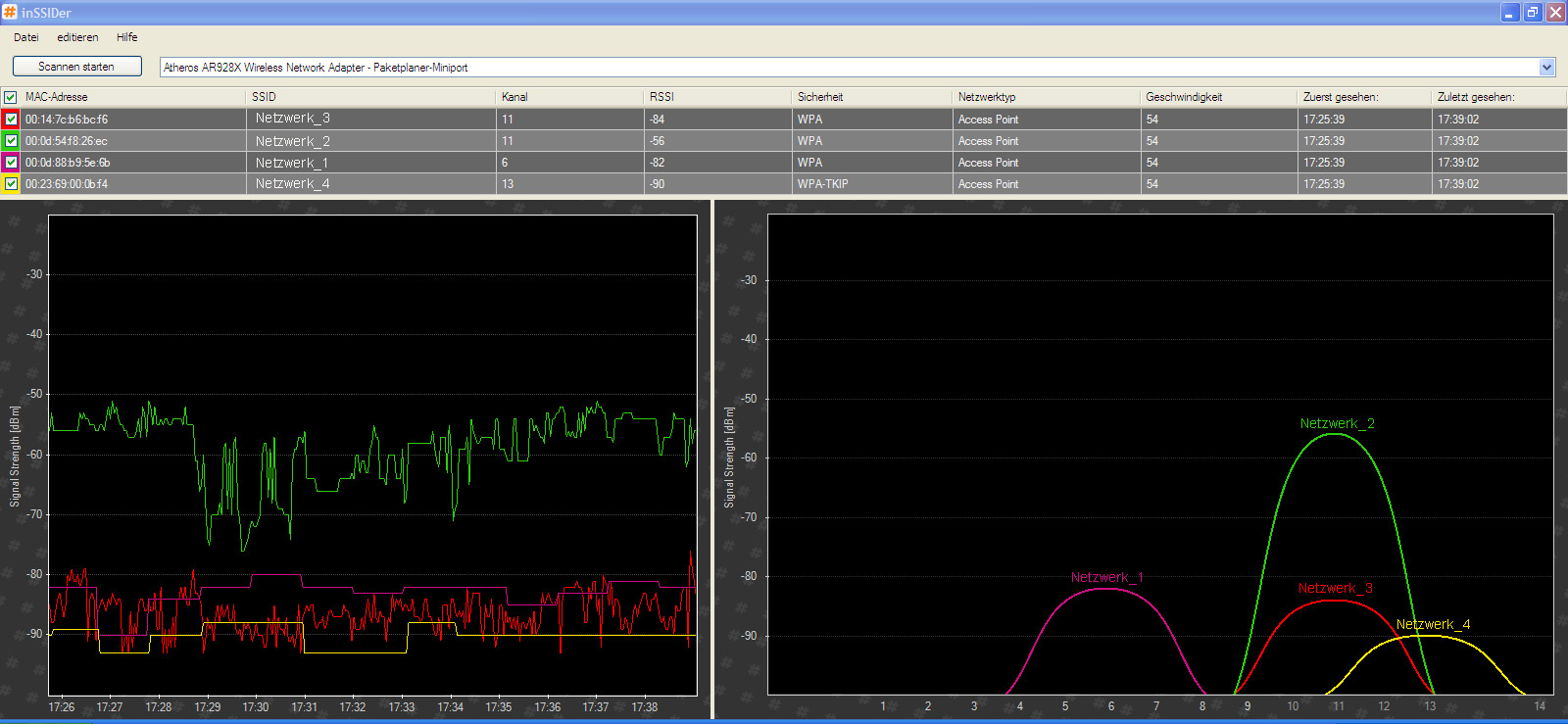Click RSSI value -84
Viewport: 1568px width, 724px height.
[657, 120]
